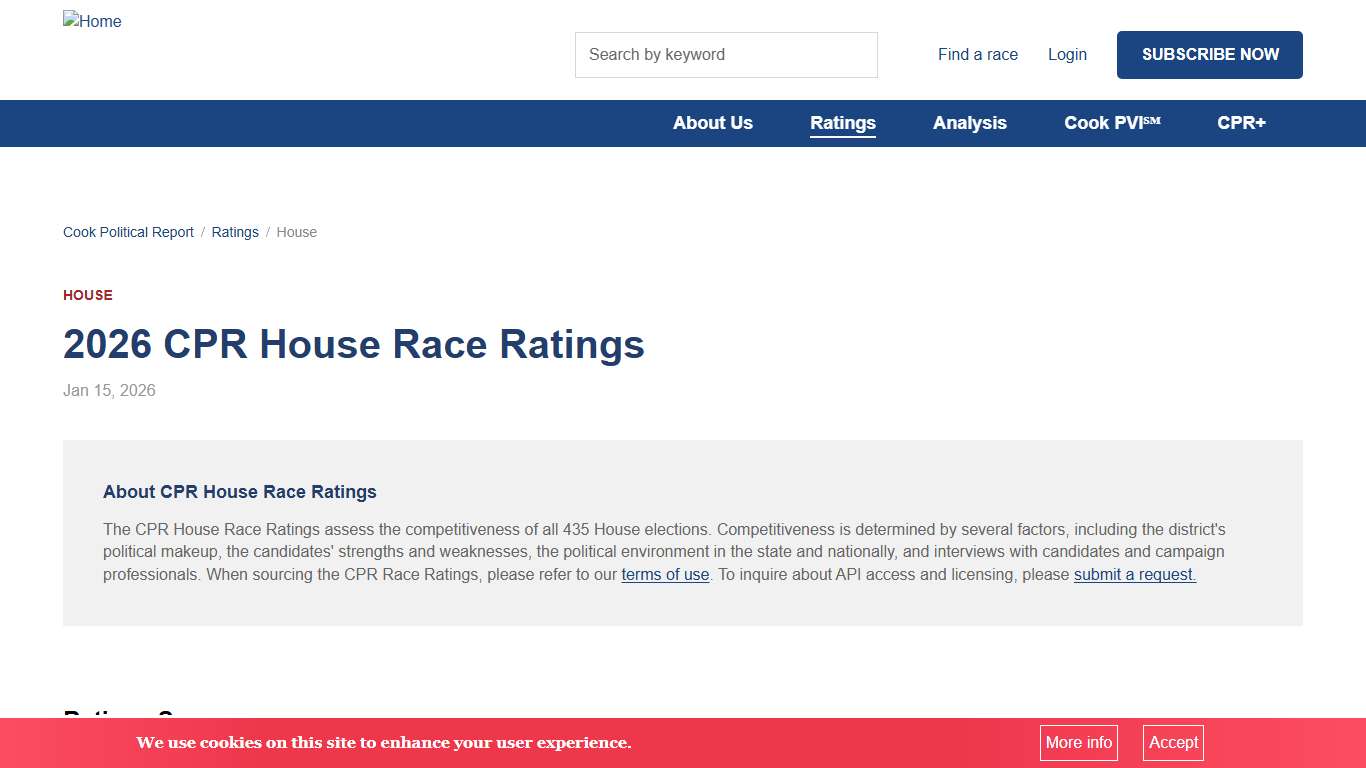Click the Cook Political Report breadcrumb
This screenshot has width=1366, height=768.
pos(128,232)
